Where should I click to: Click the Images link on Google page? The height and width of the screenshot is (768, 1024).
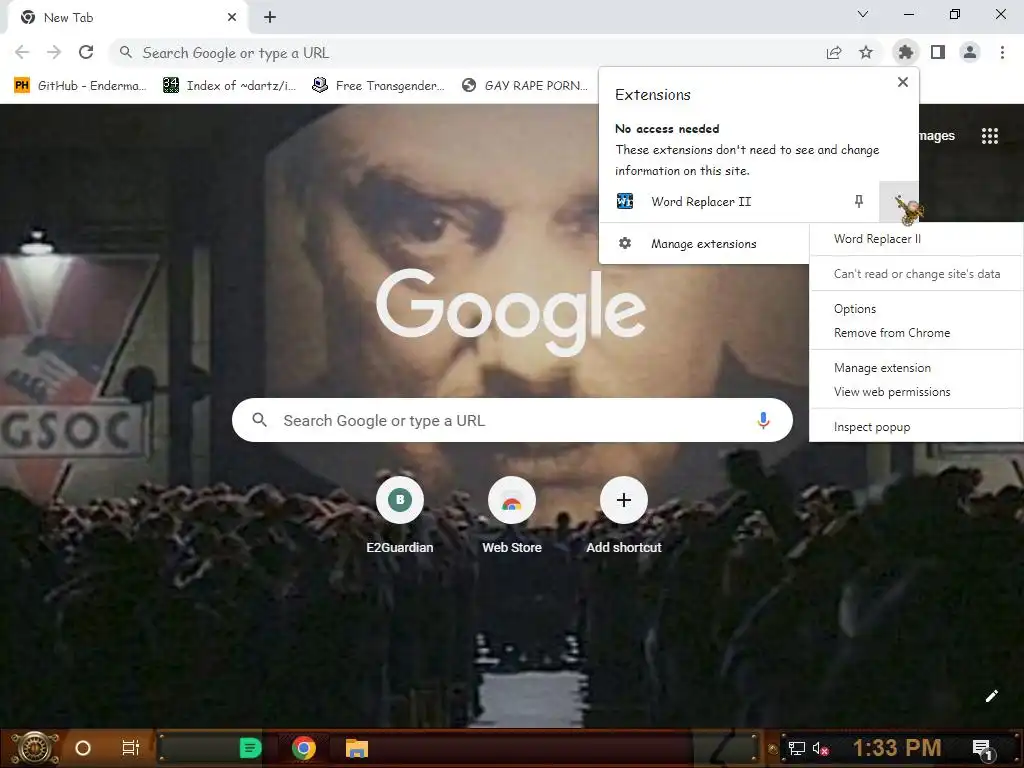coord(936,136)
